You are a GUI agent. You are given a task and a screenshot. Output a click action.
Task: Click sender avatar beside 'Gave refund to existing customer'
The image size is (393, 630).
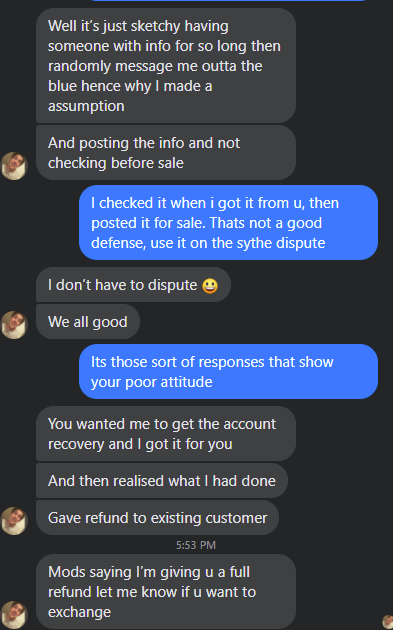click(x=14, y=521)
